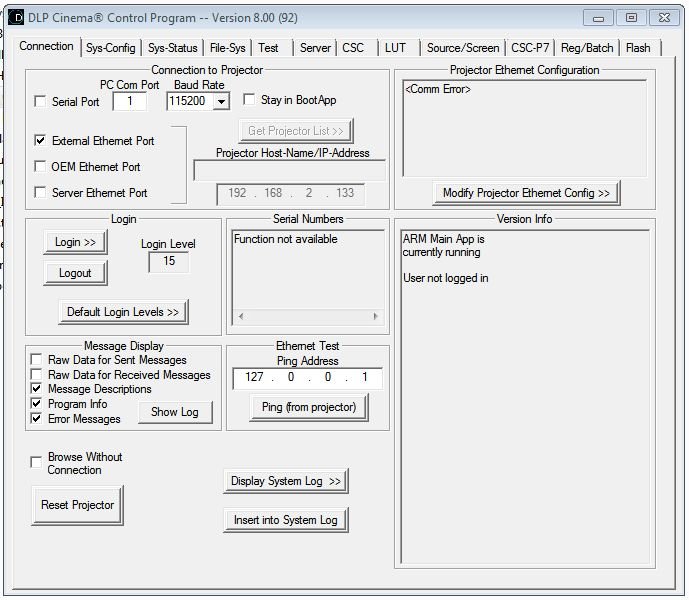Switch to the Sys-Config tab
Screen dimensions: 689x600
click(x=110, y=47)
